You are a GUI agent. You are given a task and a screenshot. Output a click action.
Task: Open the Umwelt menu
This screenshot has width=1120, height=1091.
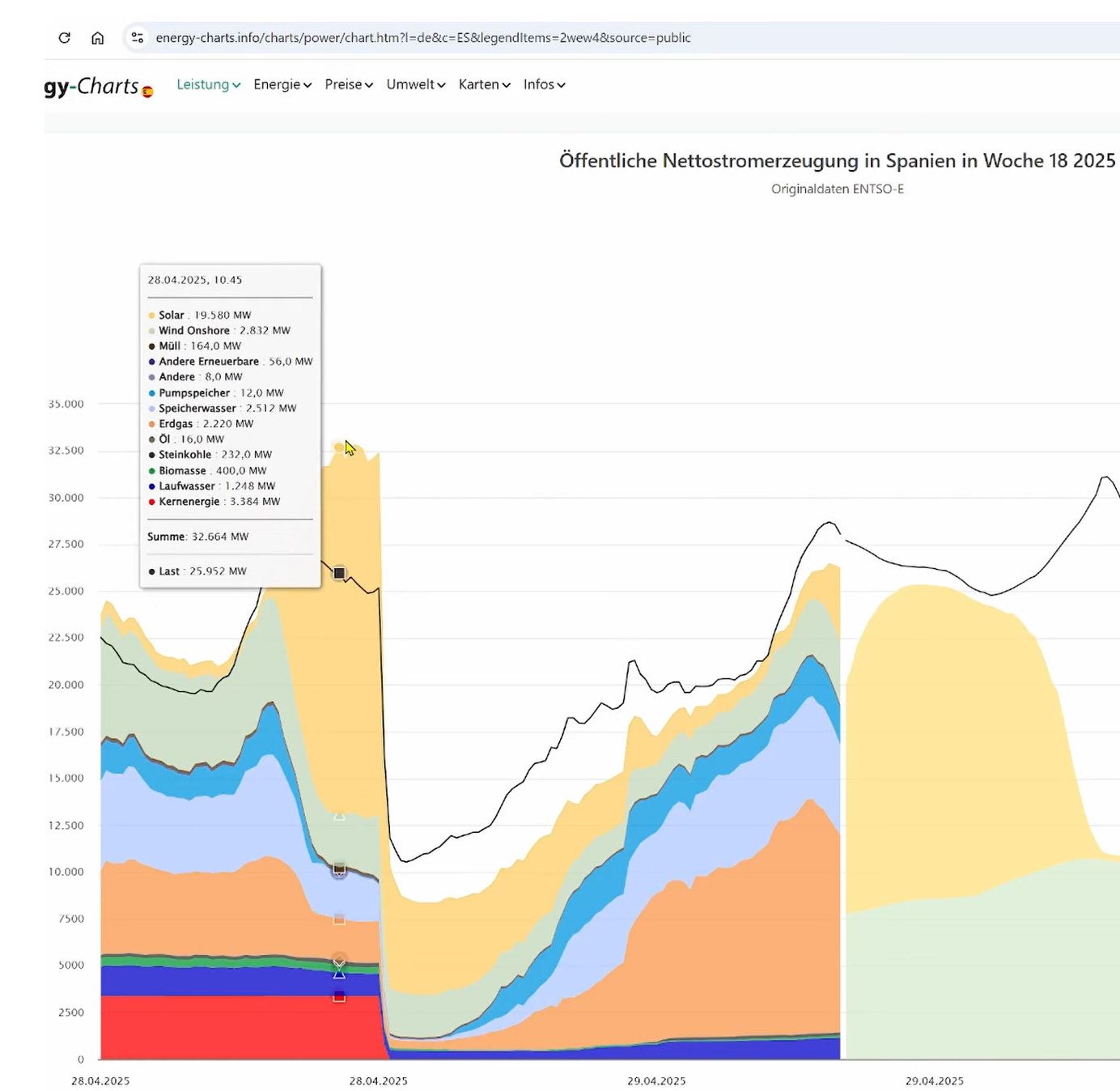[x=416, y=84]
